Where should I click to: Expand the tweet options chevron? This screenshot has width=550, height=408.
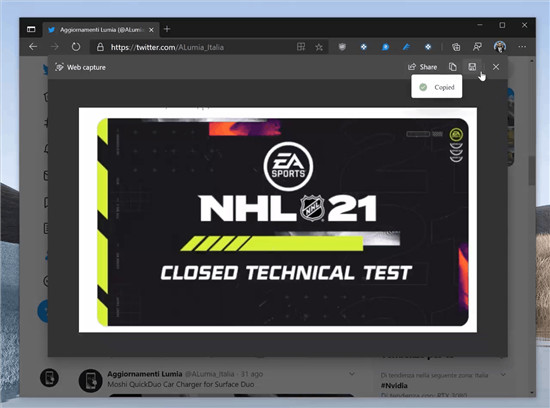[352, 374]
